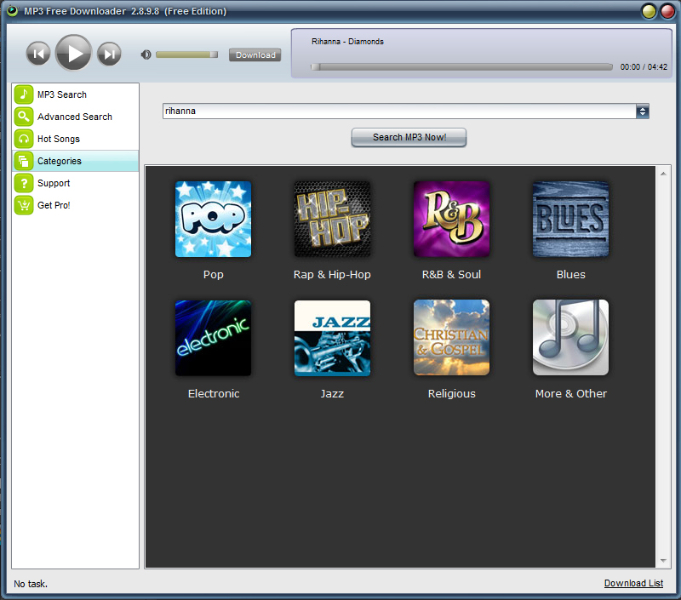681x600 pixels.
Task: Click the search text field containing rihanna
Action: pyautogui.click(x=398, y=111)
